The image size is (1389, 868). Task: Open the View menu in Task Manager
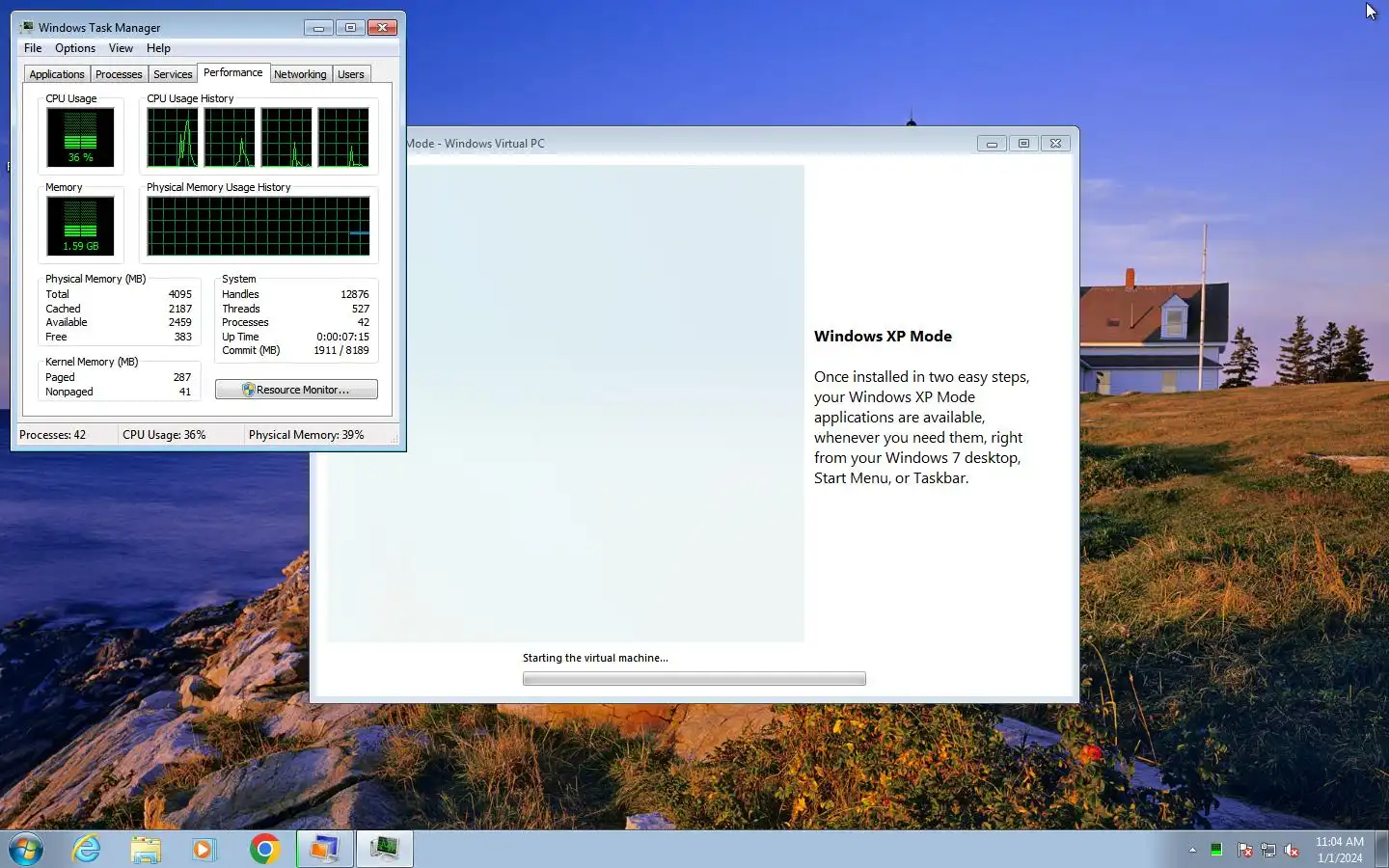[121, 48]
